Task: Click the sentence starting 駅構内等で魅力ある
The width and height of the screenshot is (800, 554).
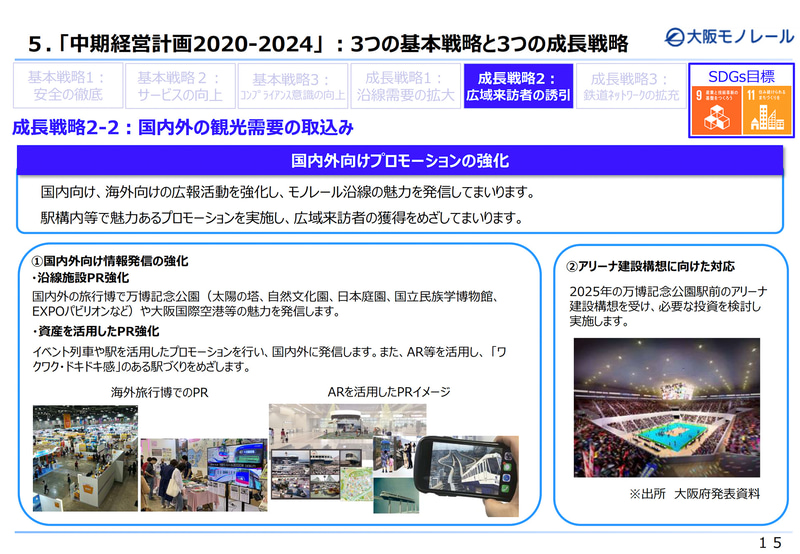Action: pyautogui.click(x=282, y=218)
